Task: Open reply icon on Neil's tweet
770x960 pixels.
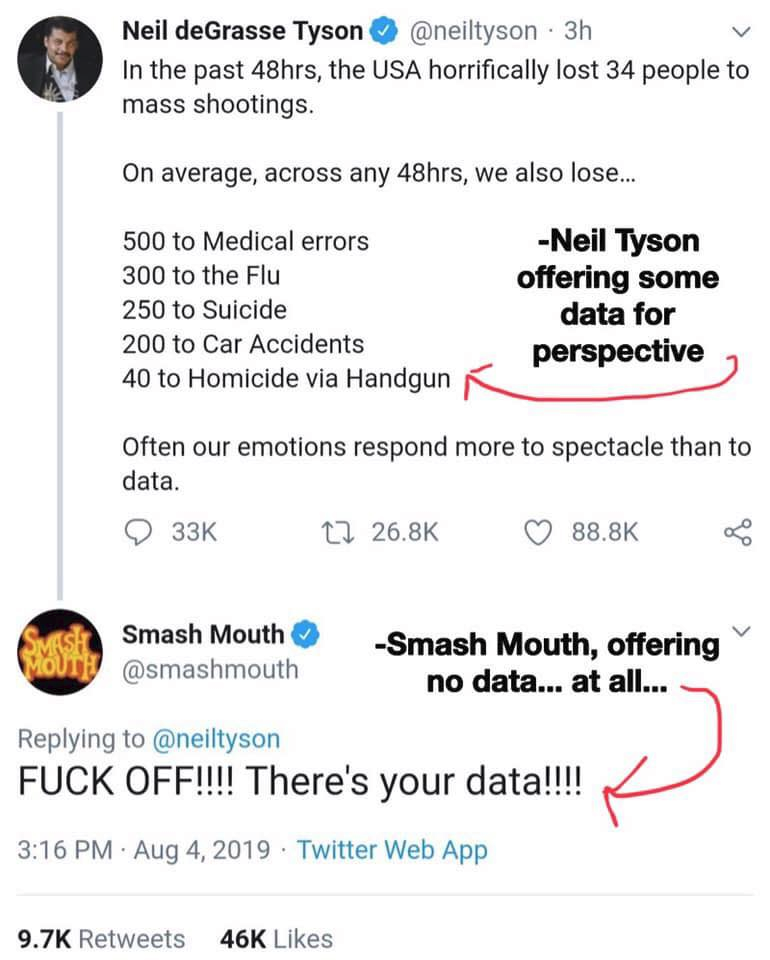Action: tap(138, 532)
